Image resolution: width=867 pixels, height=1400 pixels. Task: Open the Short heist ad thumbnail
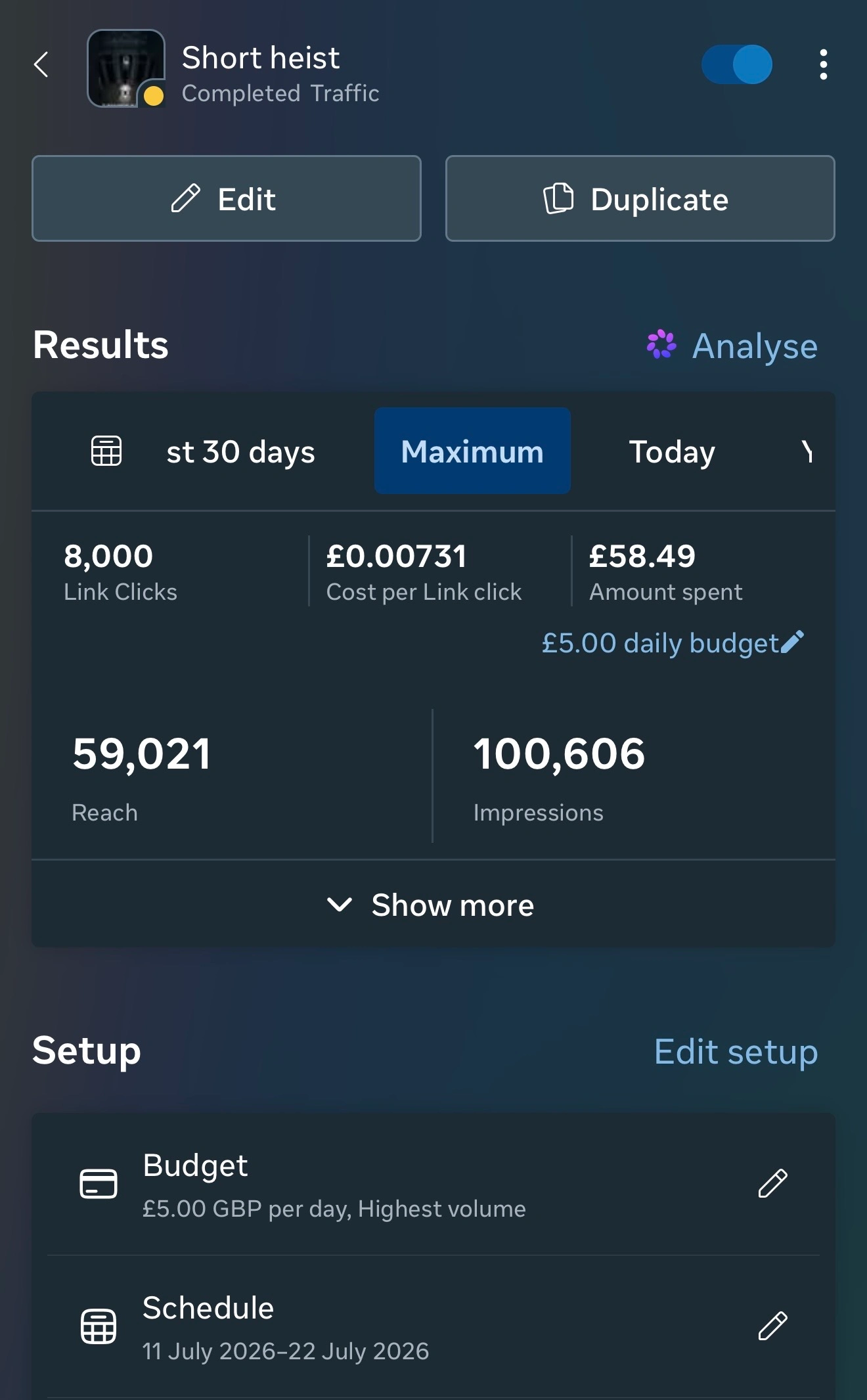[125, 68]
